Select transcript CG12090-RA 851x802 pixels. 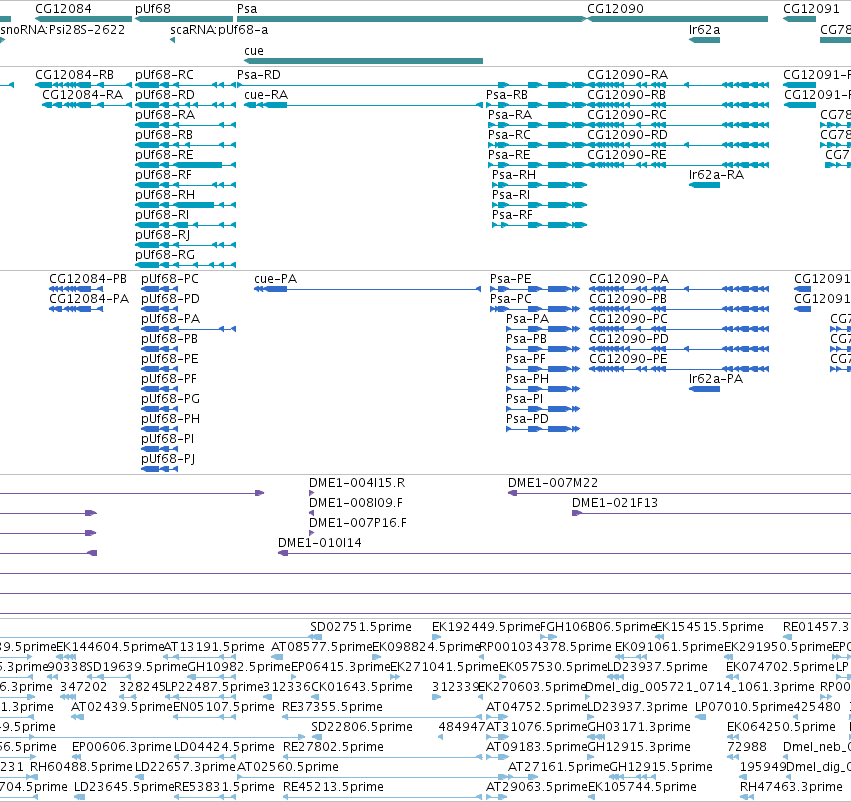(x=678, y=85)
